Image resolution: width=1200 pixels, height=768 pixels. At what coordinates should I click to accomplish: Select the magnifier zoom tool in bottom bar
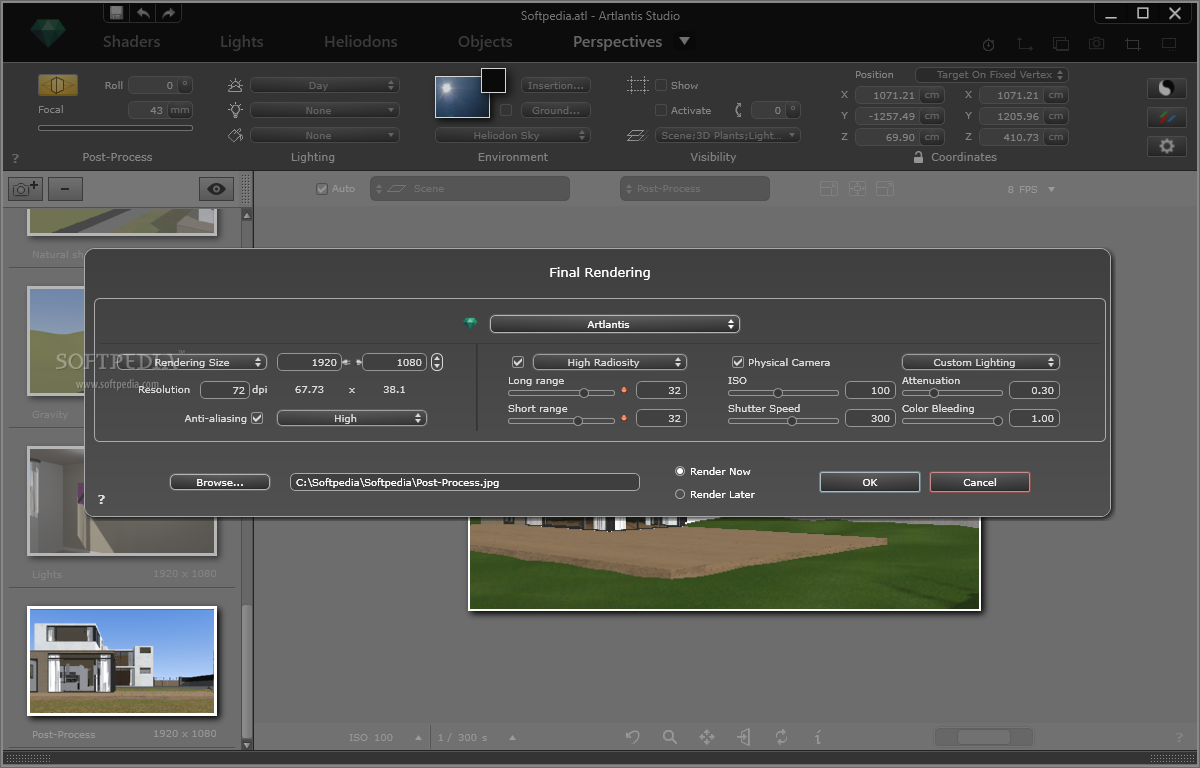670,737
